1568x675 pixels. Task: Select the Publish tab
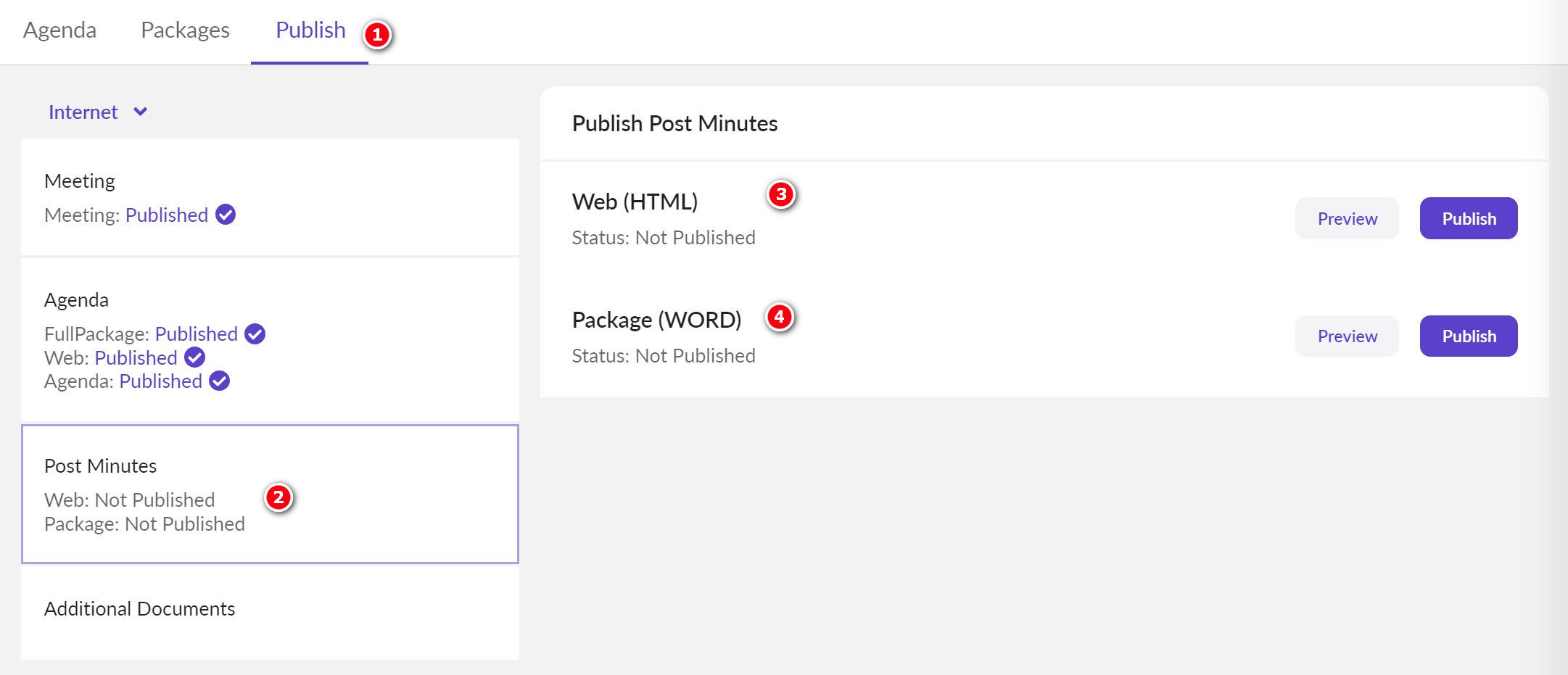tap(310, 30)
